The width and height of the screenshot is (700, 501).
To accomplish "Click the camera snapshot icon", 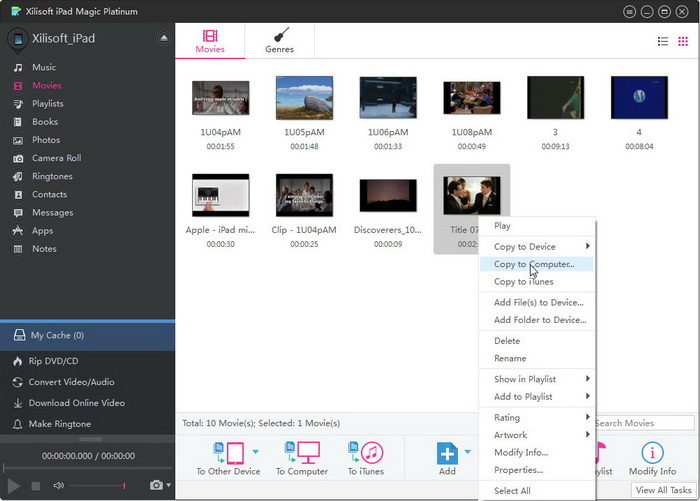I will (x=155, y=485).
